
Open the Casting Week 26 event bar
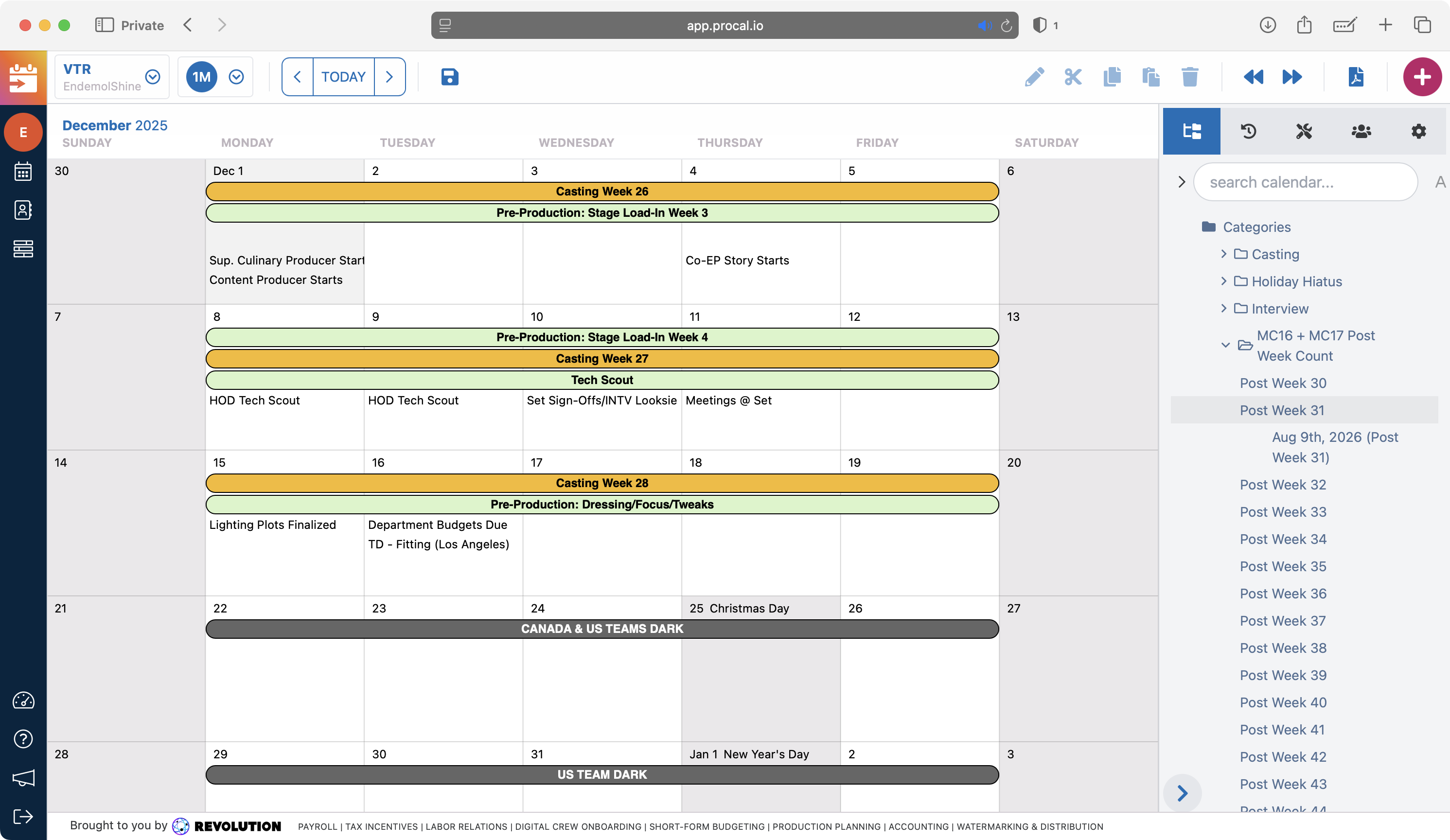[x=602, y=191]
